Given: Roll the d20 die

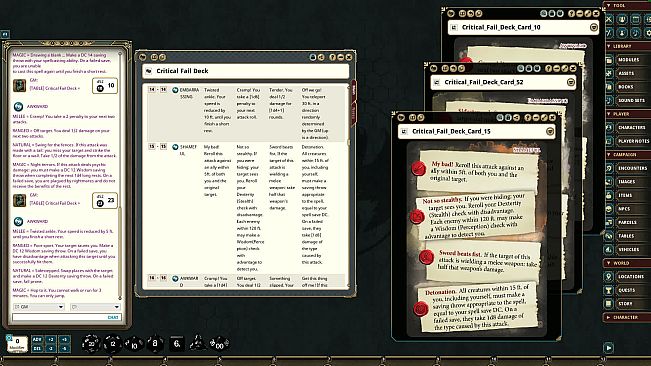Looking at the screenshot, I should (91, 344).
